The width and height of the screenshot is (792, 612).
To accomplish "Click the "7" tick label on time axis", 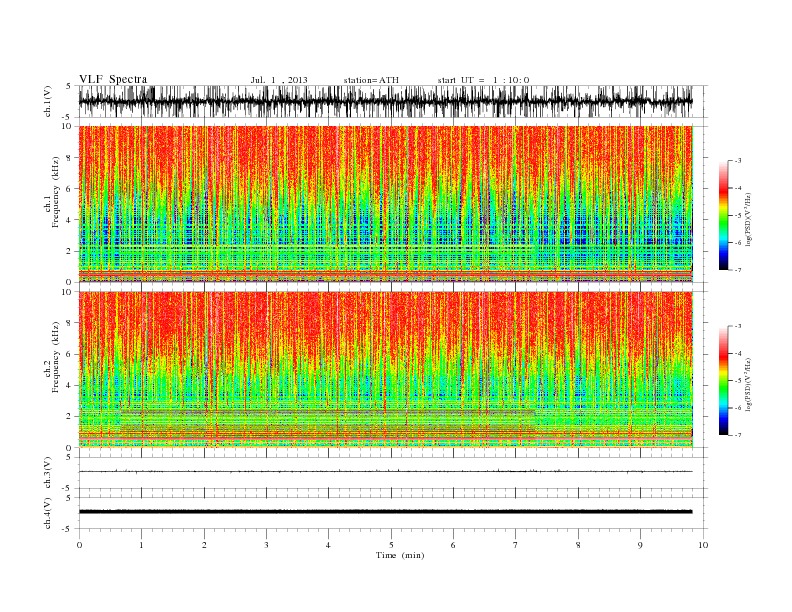I will [x=516, y=545].
